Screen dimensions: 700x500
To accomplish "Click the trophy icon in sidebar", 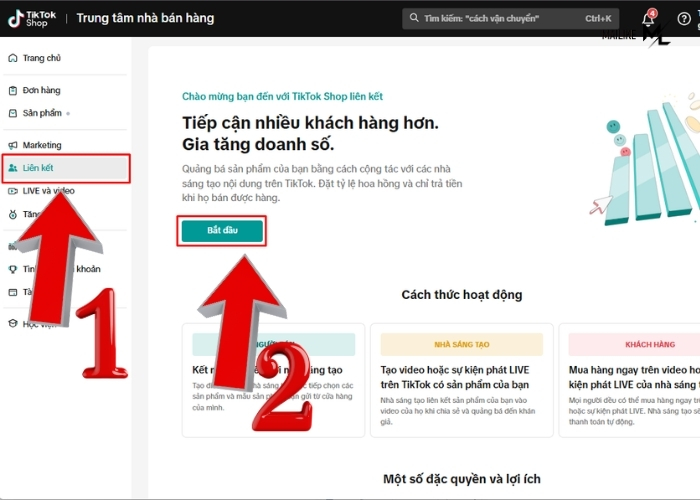I will [13, 269].
